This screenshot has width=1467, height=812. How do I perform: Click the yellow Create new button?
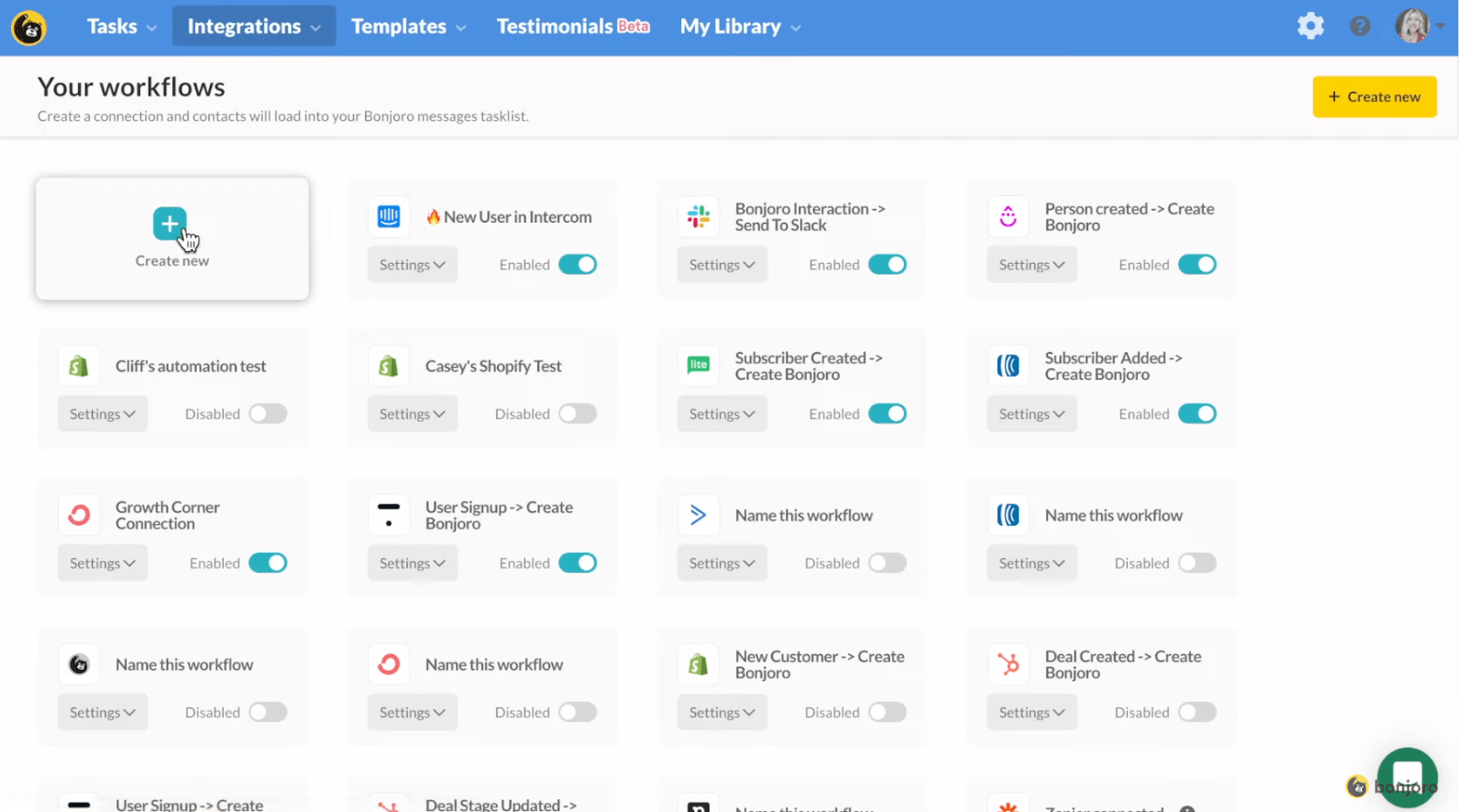point(1373,97)
